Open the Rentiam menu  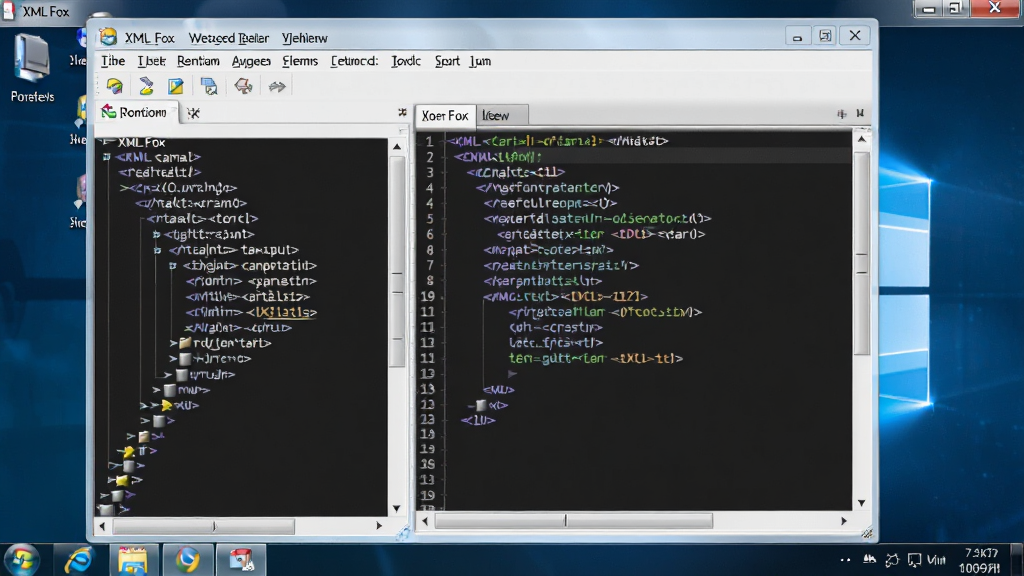click(198, 61)
